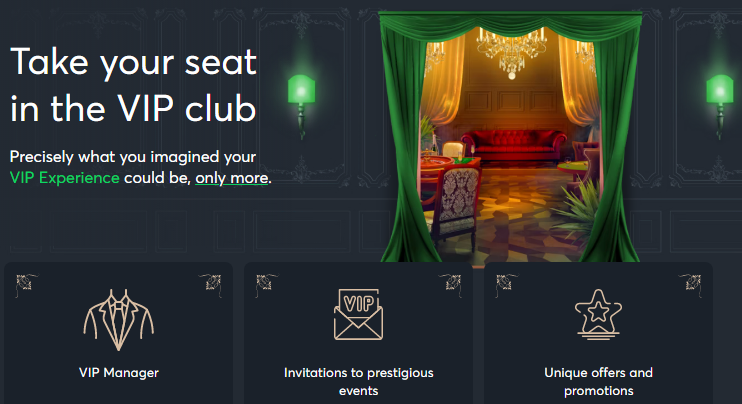Select the "VIP Manager" label
Screen dimensions: 742x404
(x=119, y=373)
